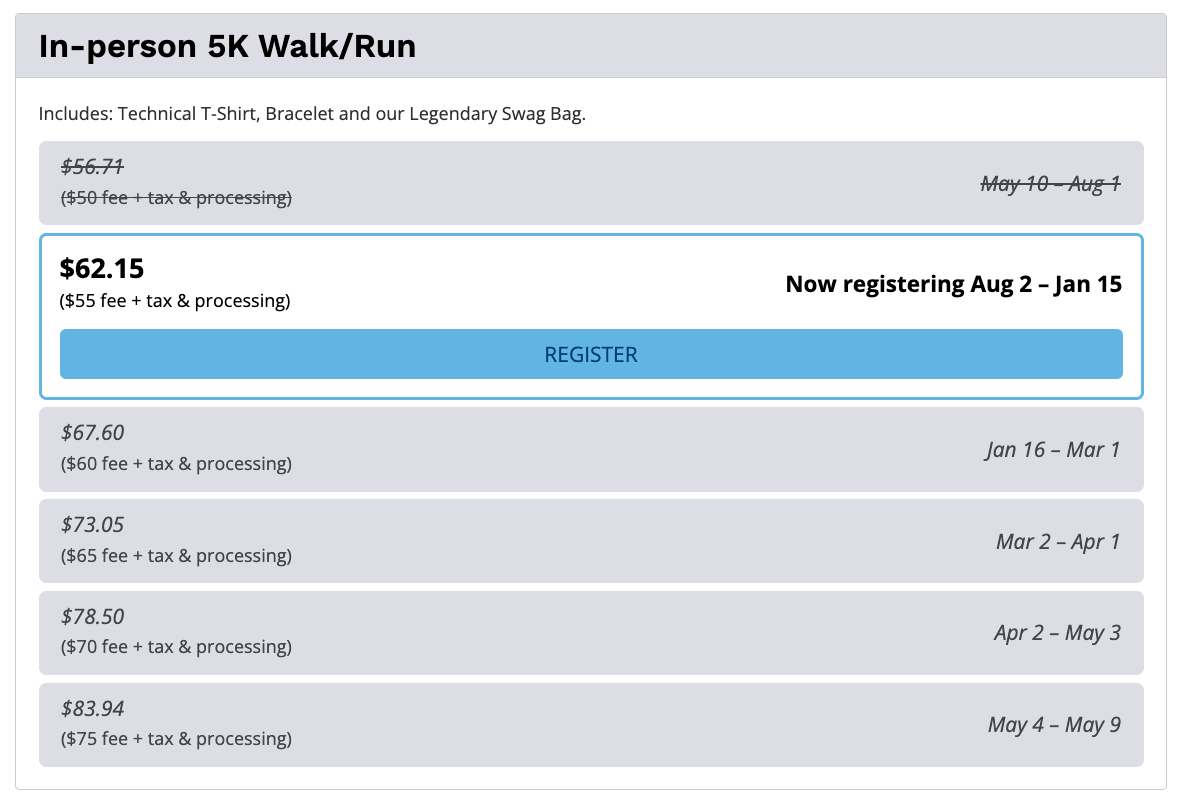
Task: Click the ($70 fee + tax & processing) note
Action: point(176,647)
